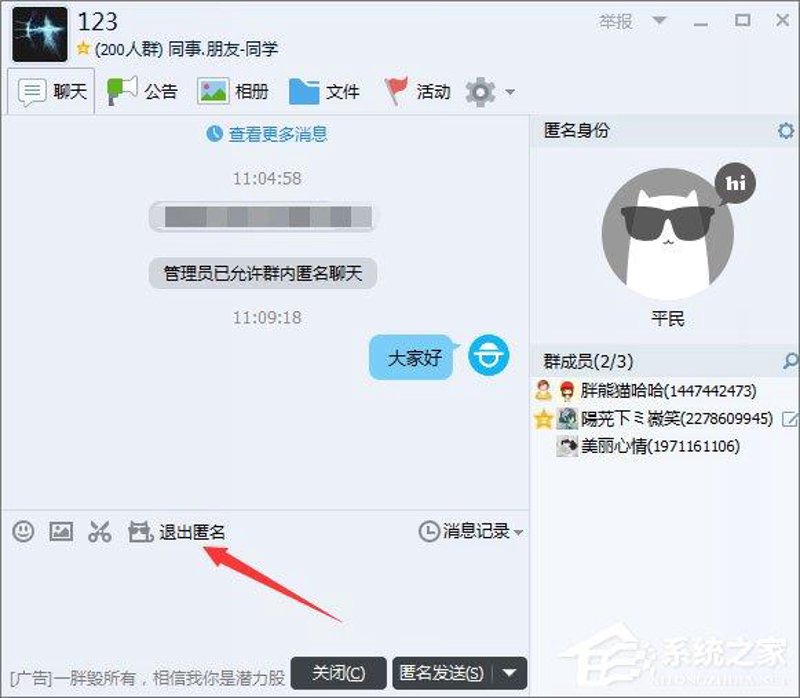The width and height of the screenshot is (800, 698).
Task: Search group members with magnifier icon
Action: (x=790, y=361)
